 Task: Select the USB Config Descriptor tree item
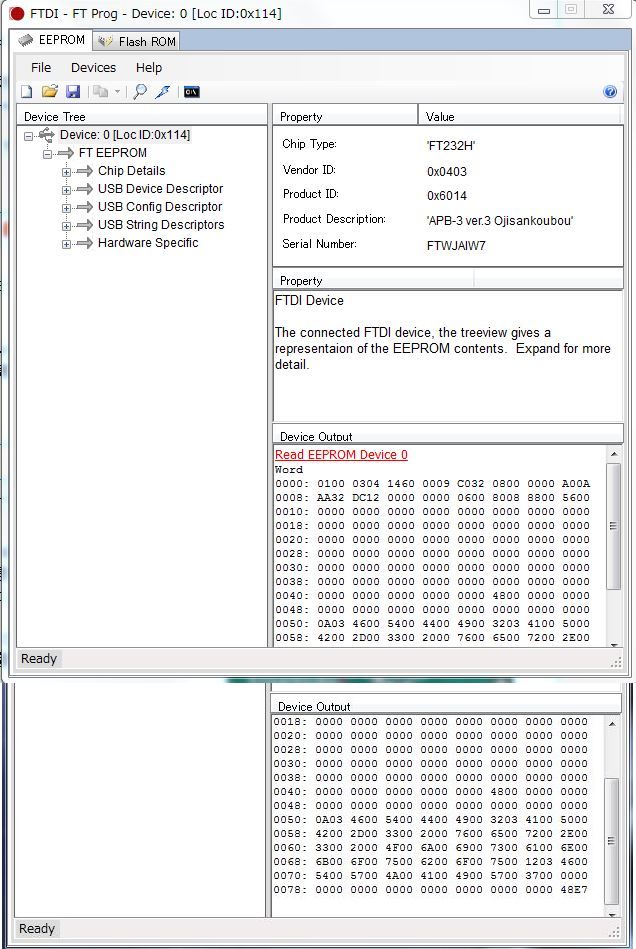160,207
